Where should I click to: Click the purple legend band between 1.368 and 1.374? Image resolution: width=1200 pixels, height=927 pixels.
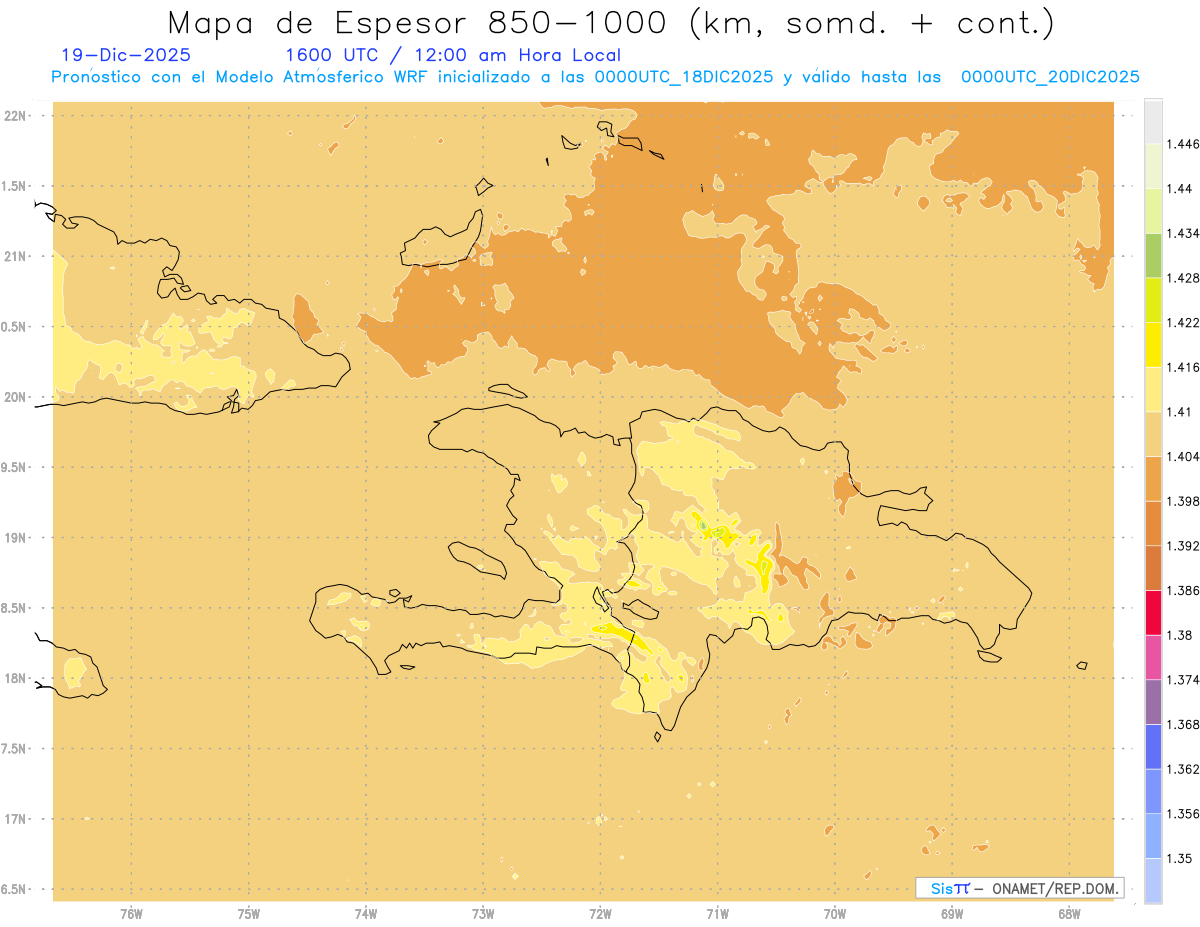[x=1153, y=702]
